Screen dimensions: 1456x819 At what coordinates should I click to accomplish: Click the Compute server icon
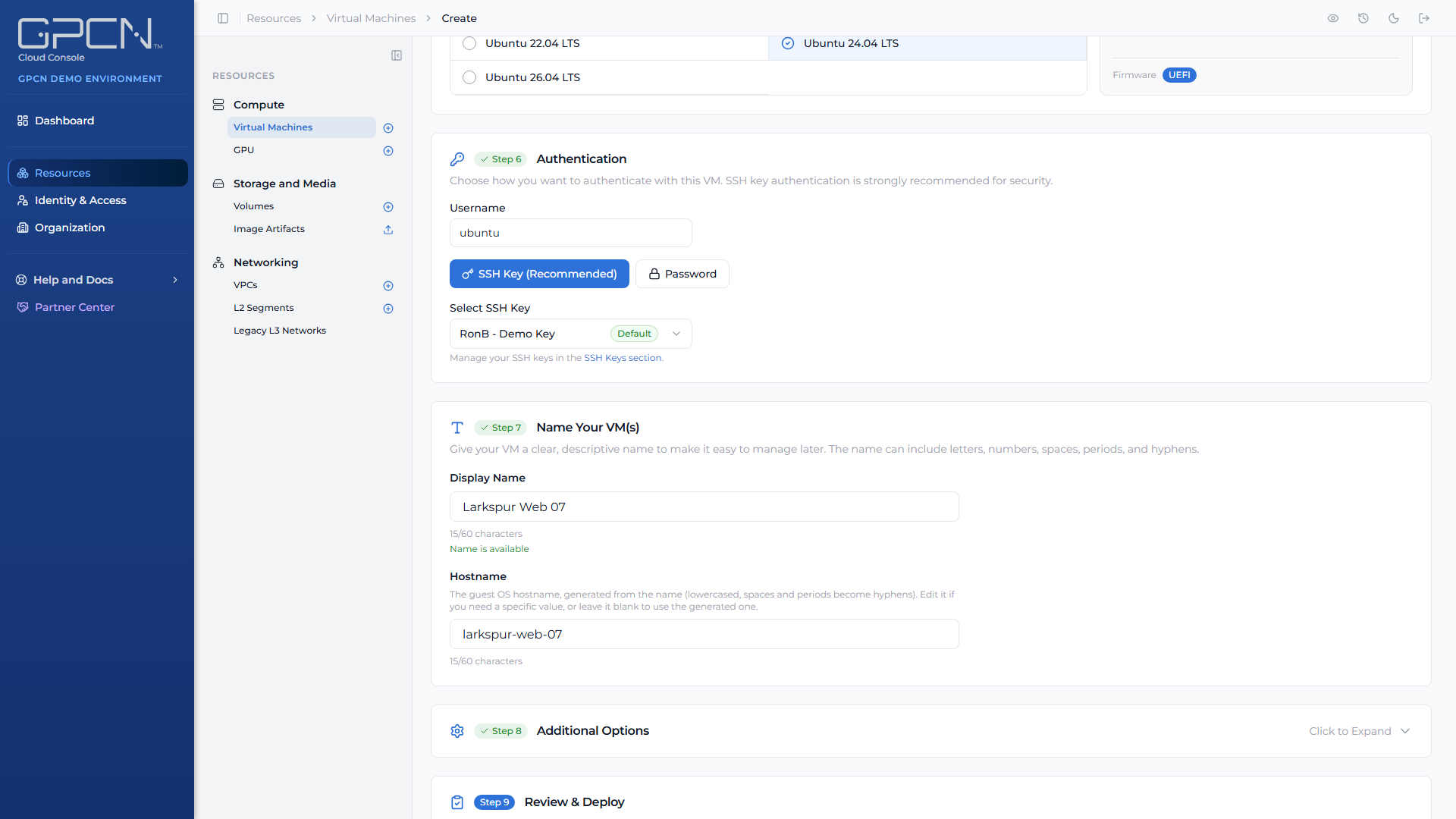(x=218, y=105)
